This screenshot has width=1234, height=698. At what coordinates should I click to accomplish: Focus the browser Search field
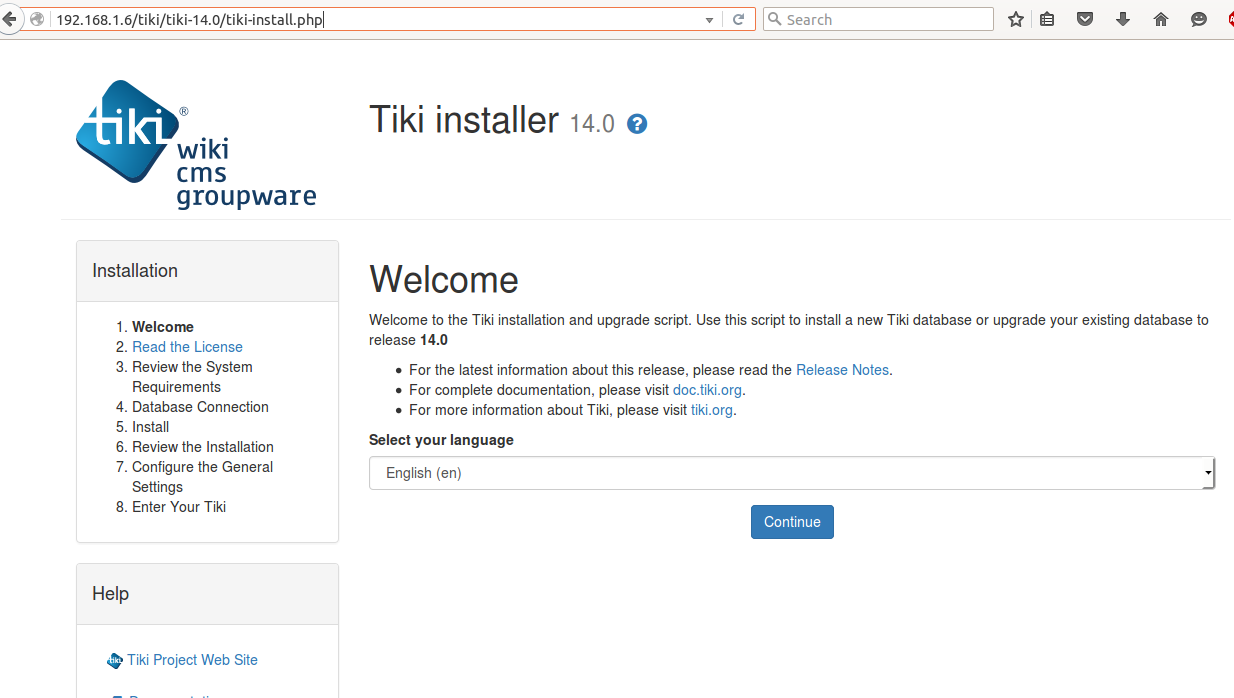(878, 19)
